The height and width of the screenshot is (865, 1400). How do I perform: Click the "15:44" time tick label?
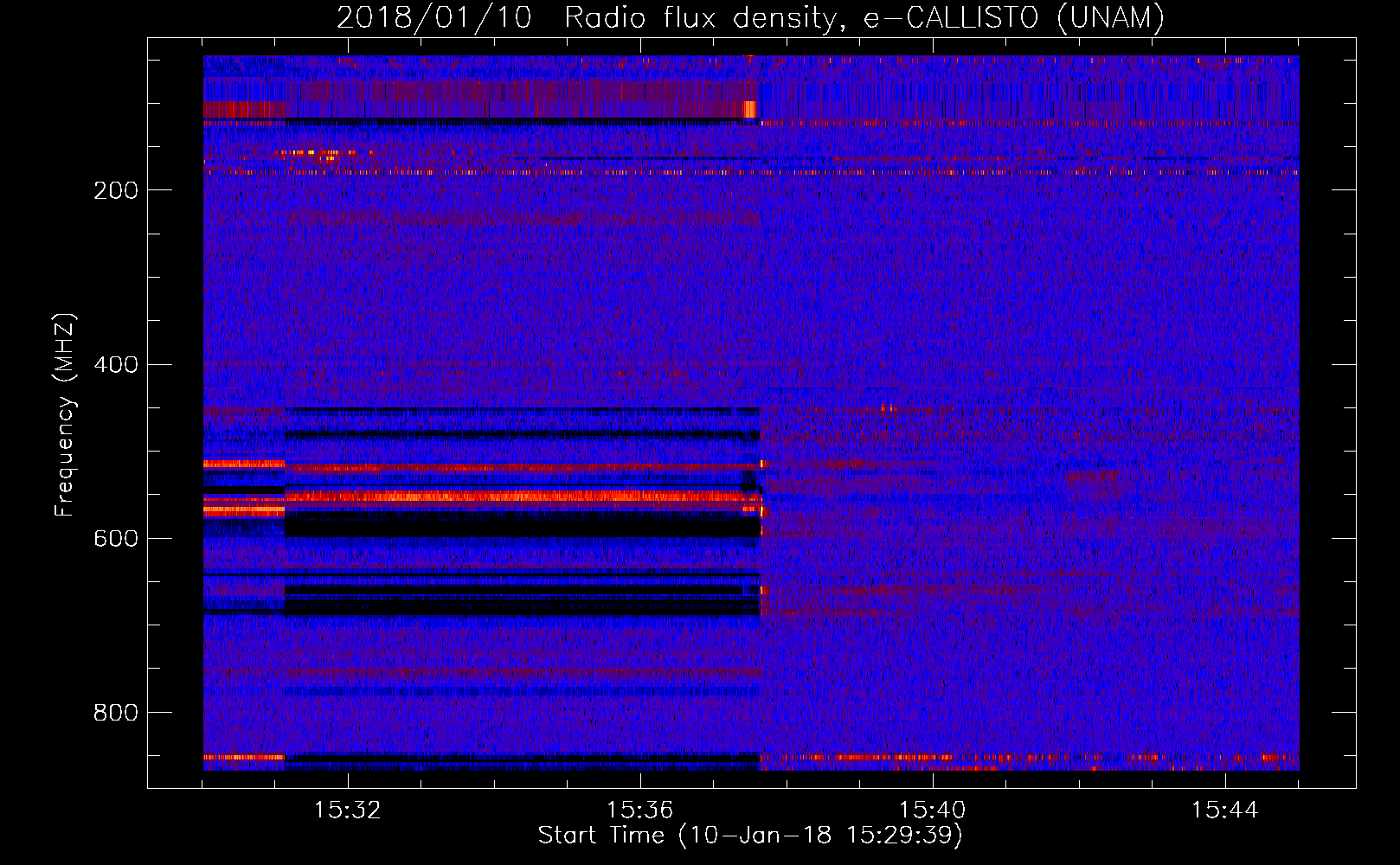1224,811
